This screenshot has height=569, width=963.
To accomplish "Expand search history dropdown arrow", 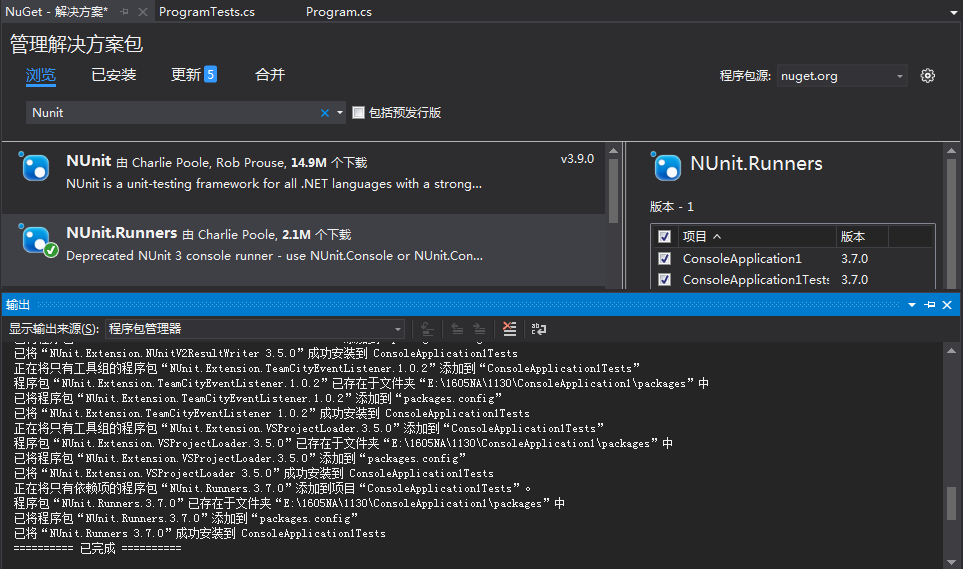I will [x=340, y=112].
